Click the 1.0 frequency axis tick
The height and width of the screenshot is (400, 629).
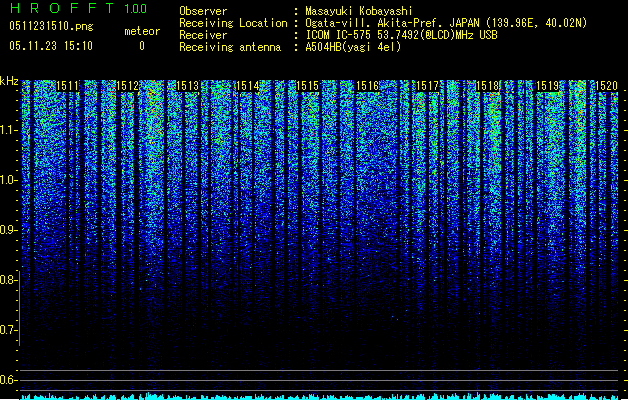(x=9, y=180)
